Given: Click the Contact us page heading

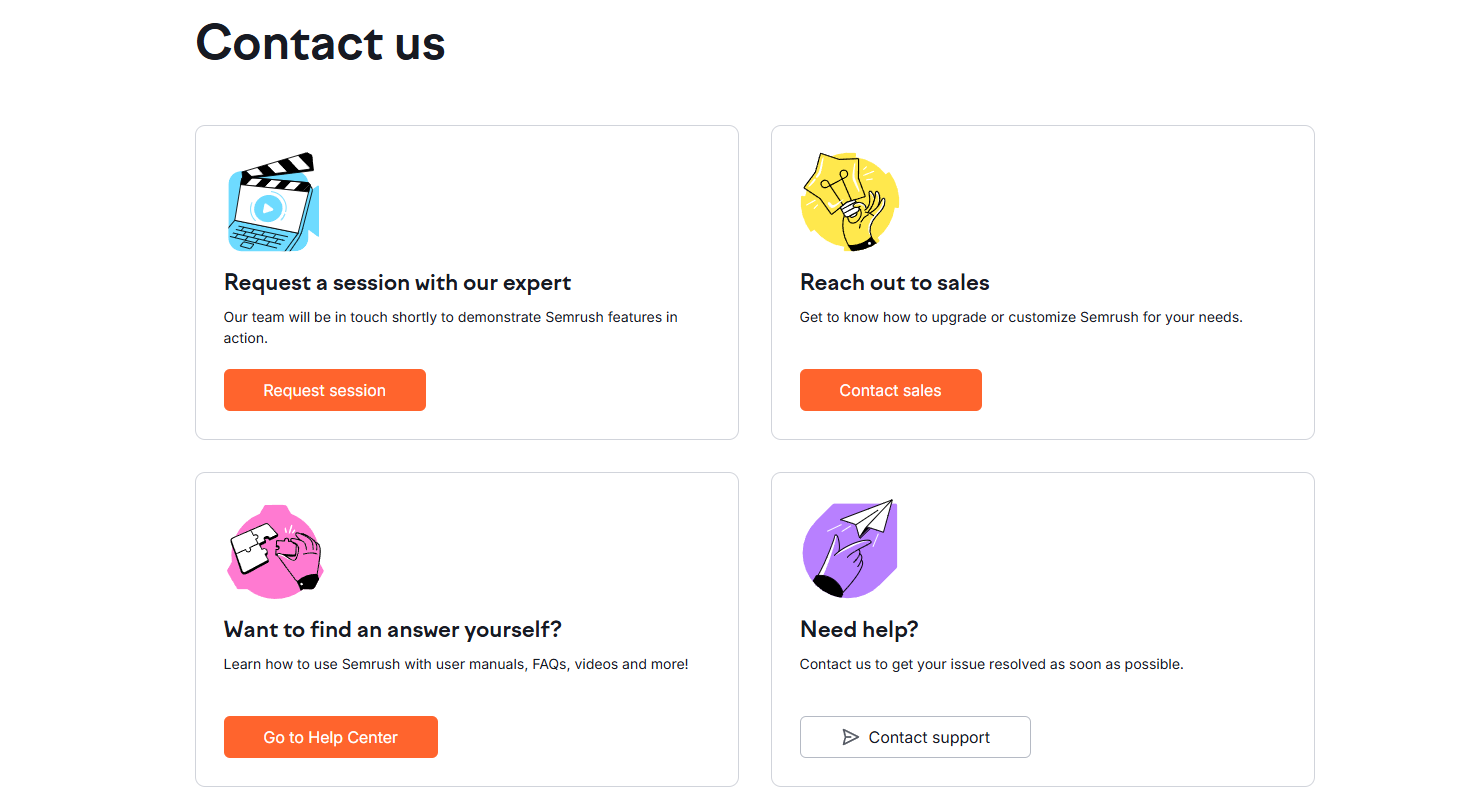Looking at the screenshot, I should [x=320, y=43].
